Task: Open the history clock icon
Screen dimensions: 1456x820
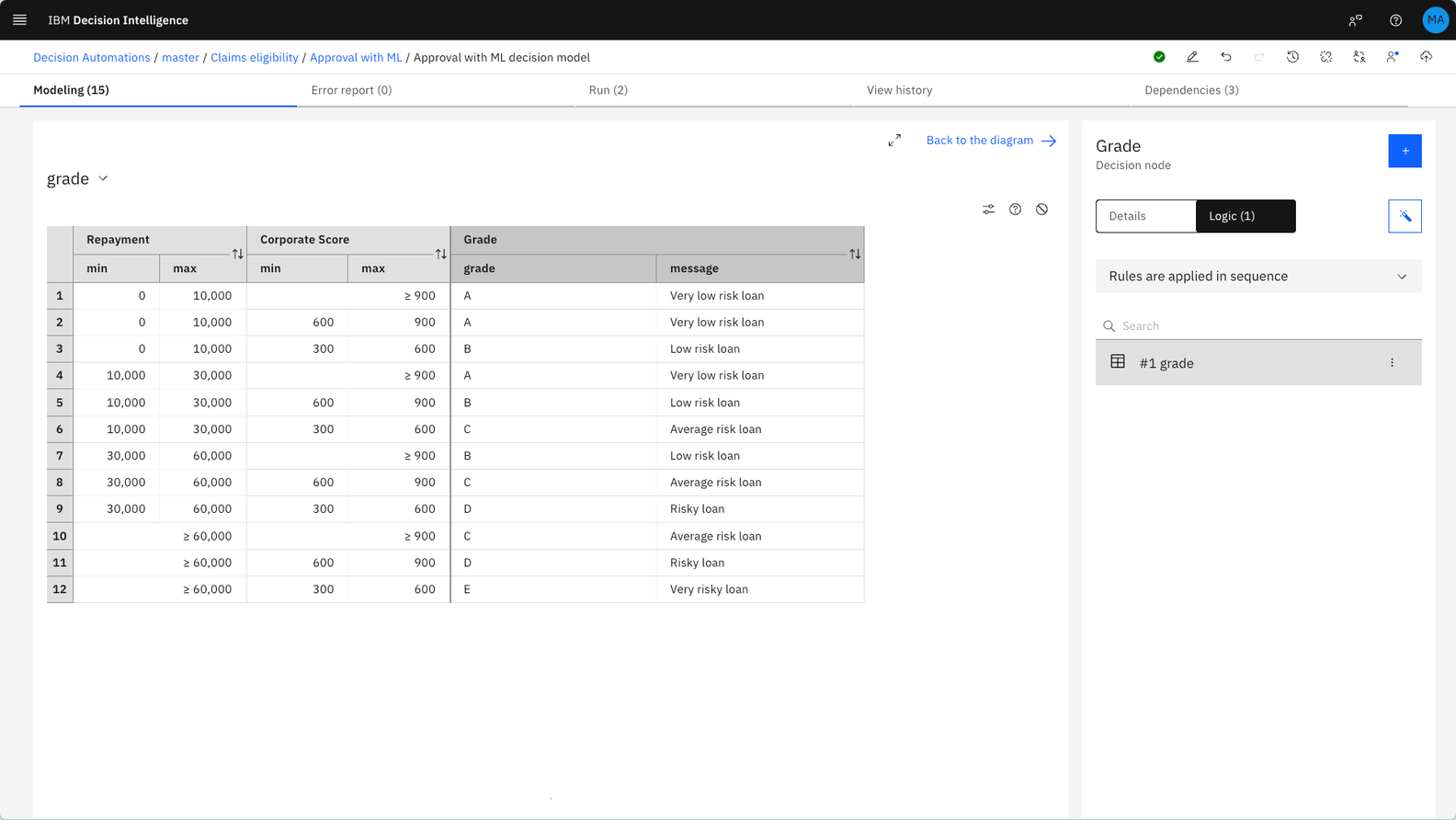Action: 1292,57
